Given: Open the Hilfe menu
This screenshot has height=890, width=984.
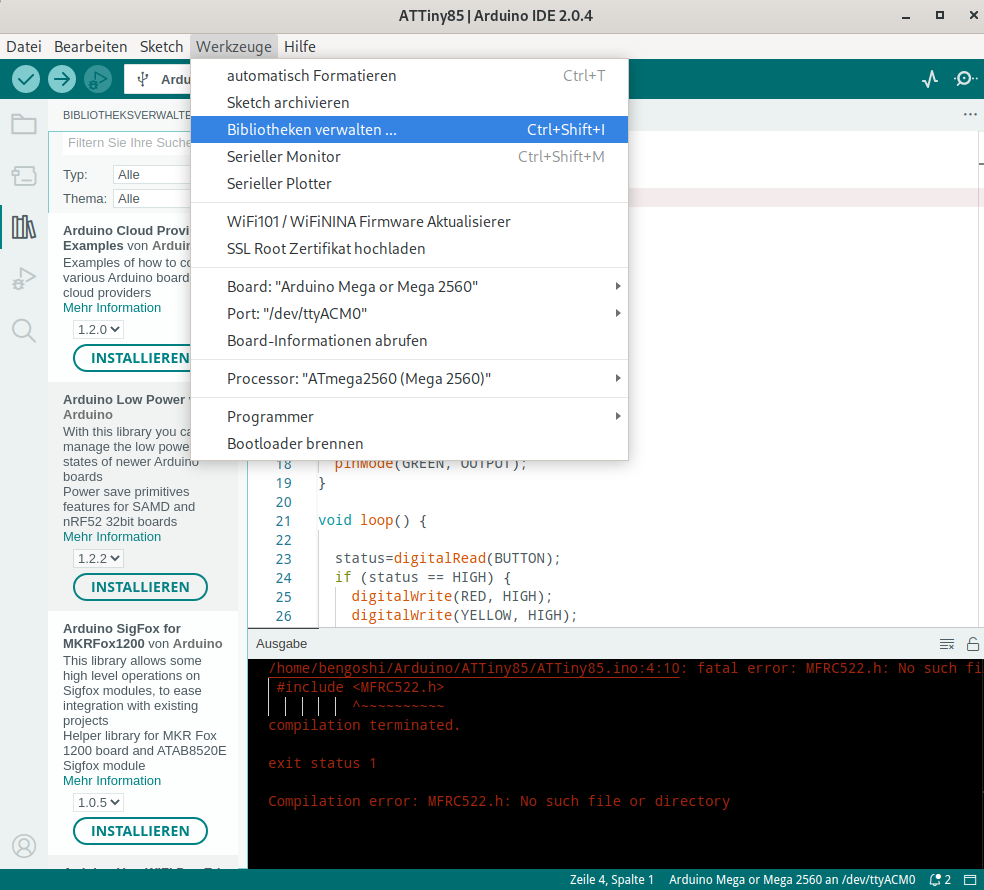Looking at the screenshot, I should coord(299,46).
